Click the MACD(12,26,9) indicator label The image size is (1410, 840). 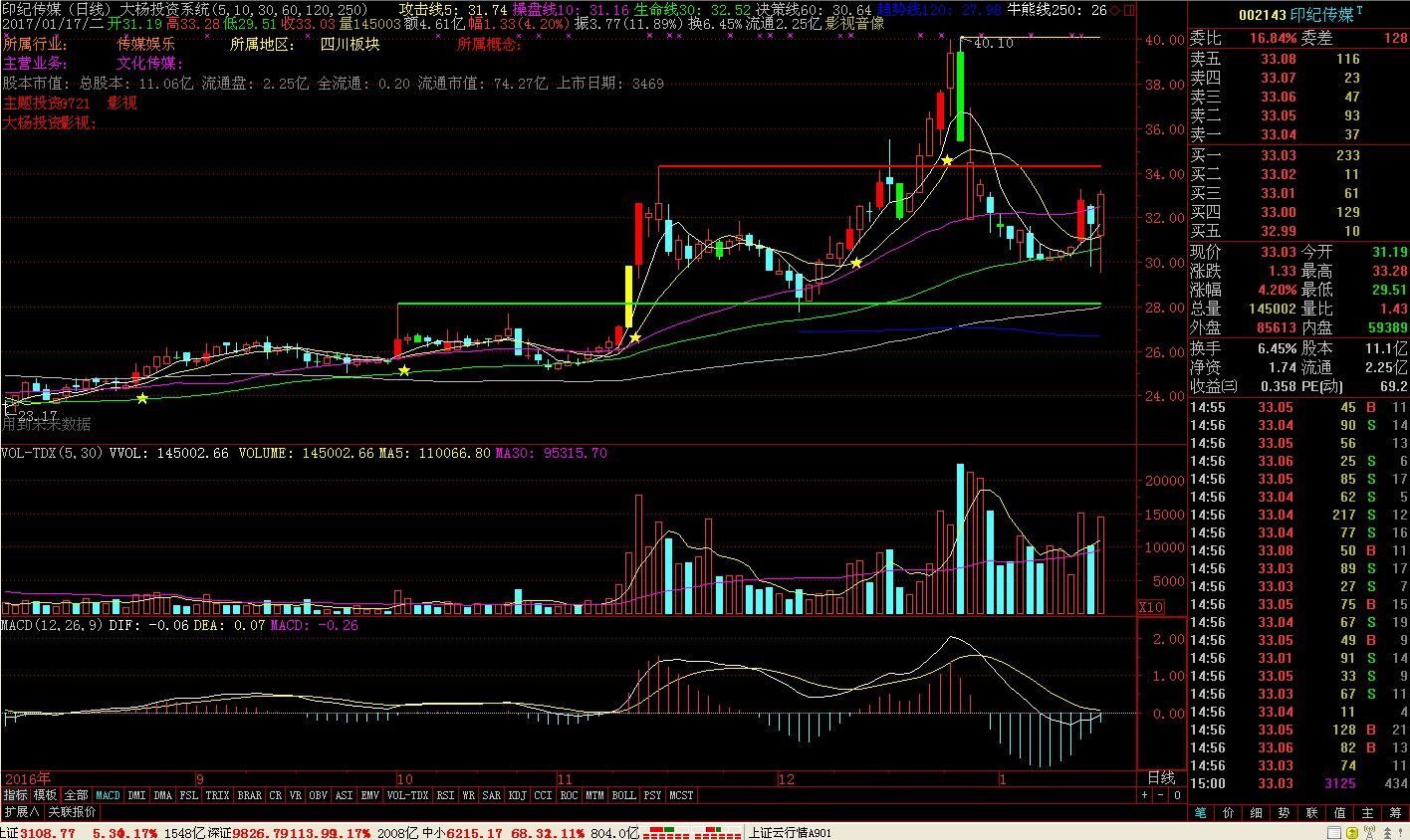point(52,625)
